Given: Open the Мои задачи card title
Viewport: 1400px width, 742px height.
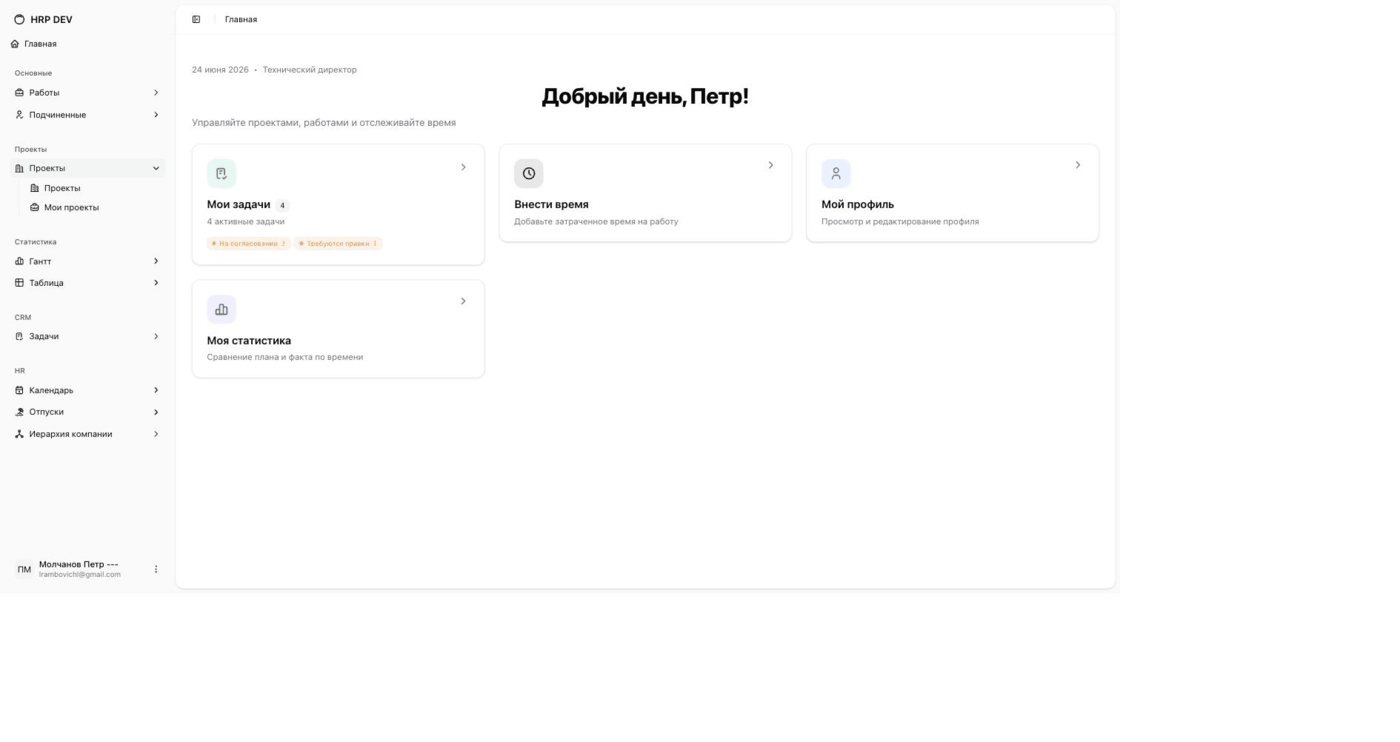Looking at the screenshot, I should [x=238, y=204].
